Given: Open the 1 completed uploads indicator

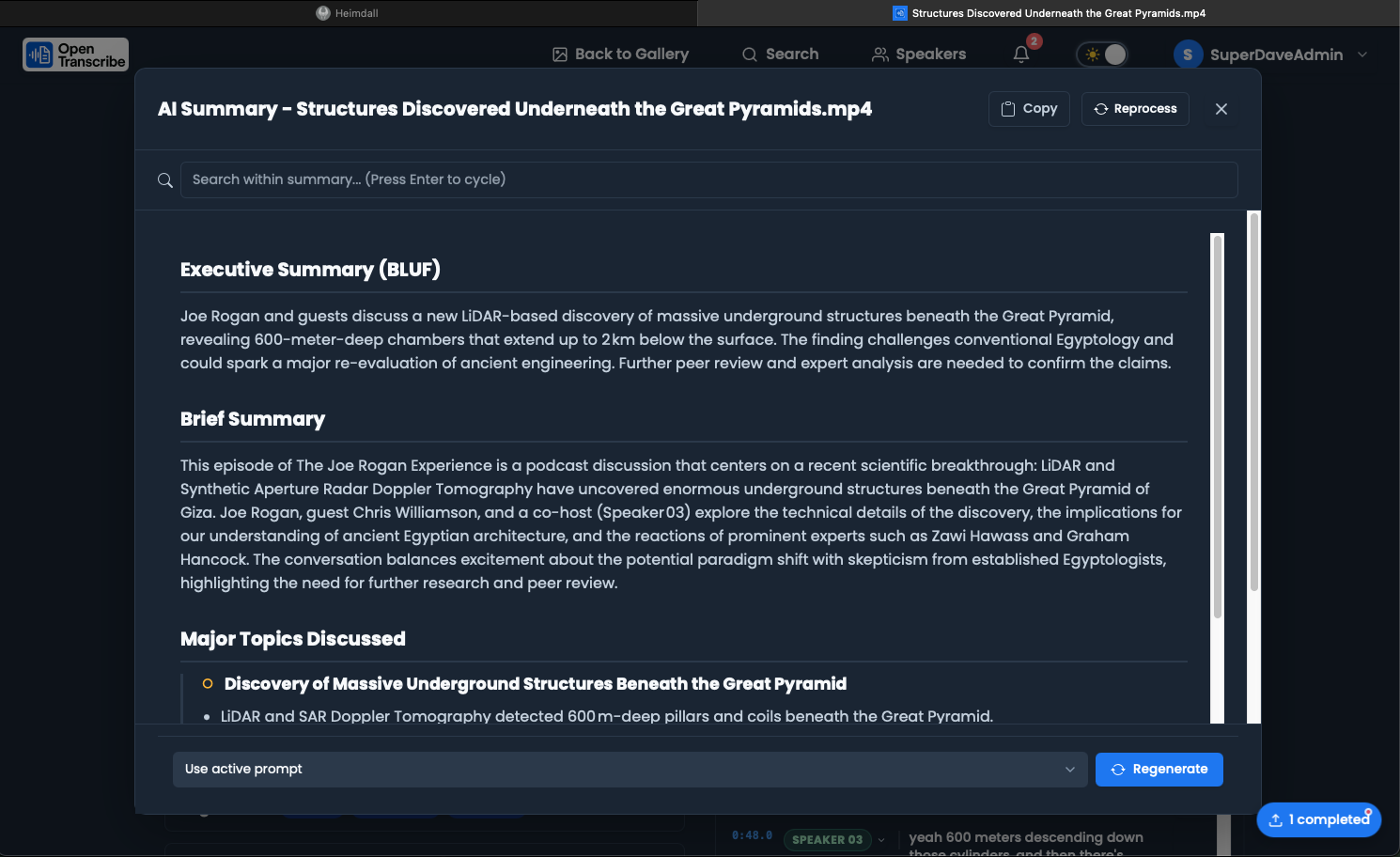Looking at the screenshot, I should pos(1319,819).
